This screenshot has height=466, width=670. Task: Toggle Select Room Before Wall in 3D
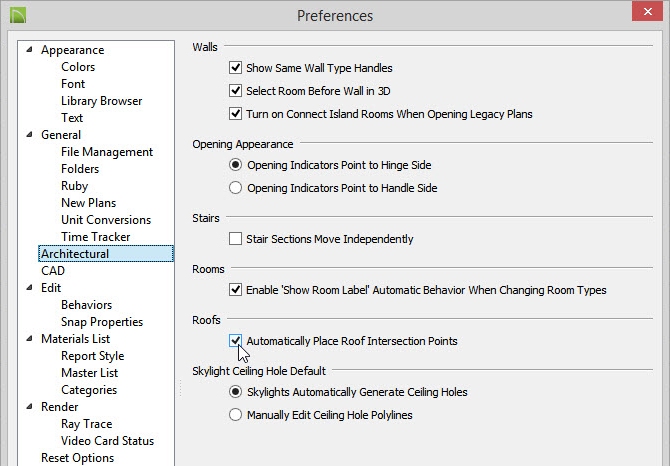click(235, 91)
